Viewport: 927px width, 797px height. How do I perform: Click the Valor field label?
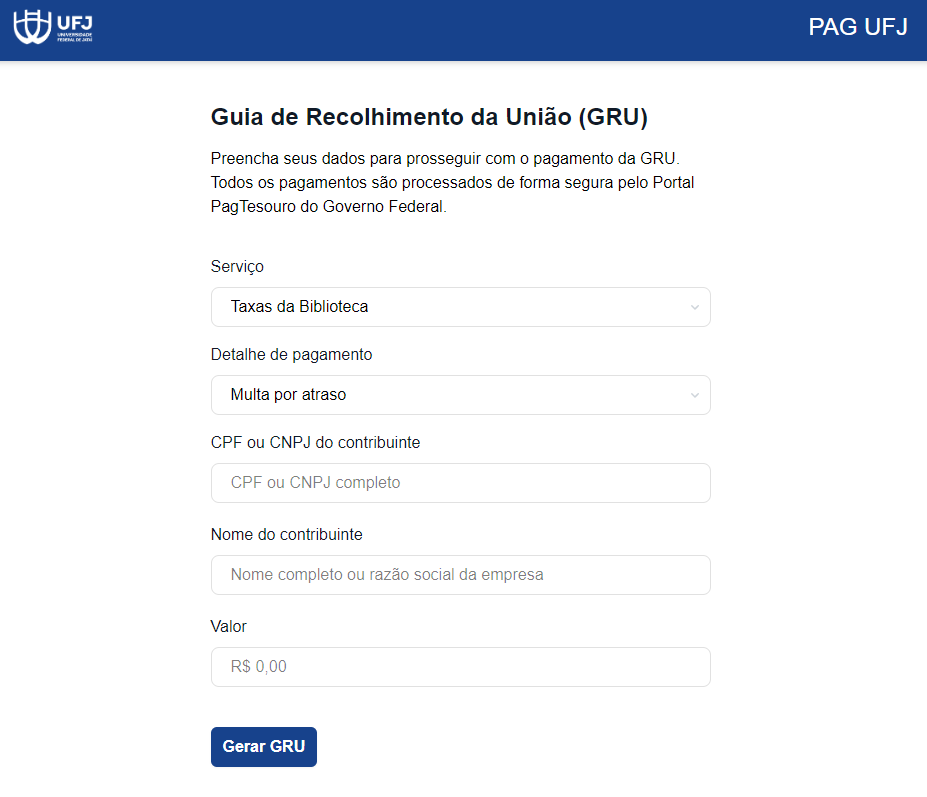click(228, 626)
